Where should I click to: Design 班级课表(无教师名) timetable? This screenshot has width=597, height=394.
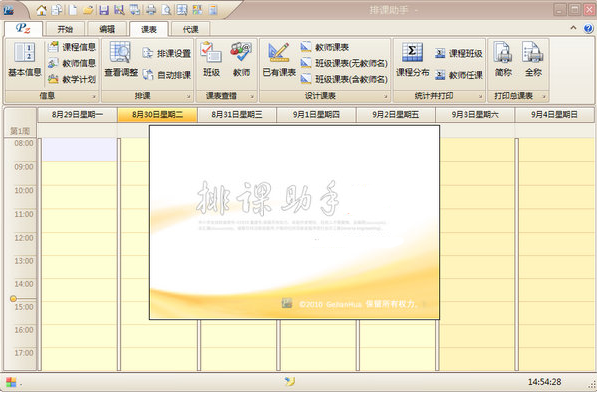pos(344,63)
